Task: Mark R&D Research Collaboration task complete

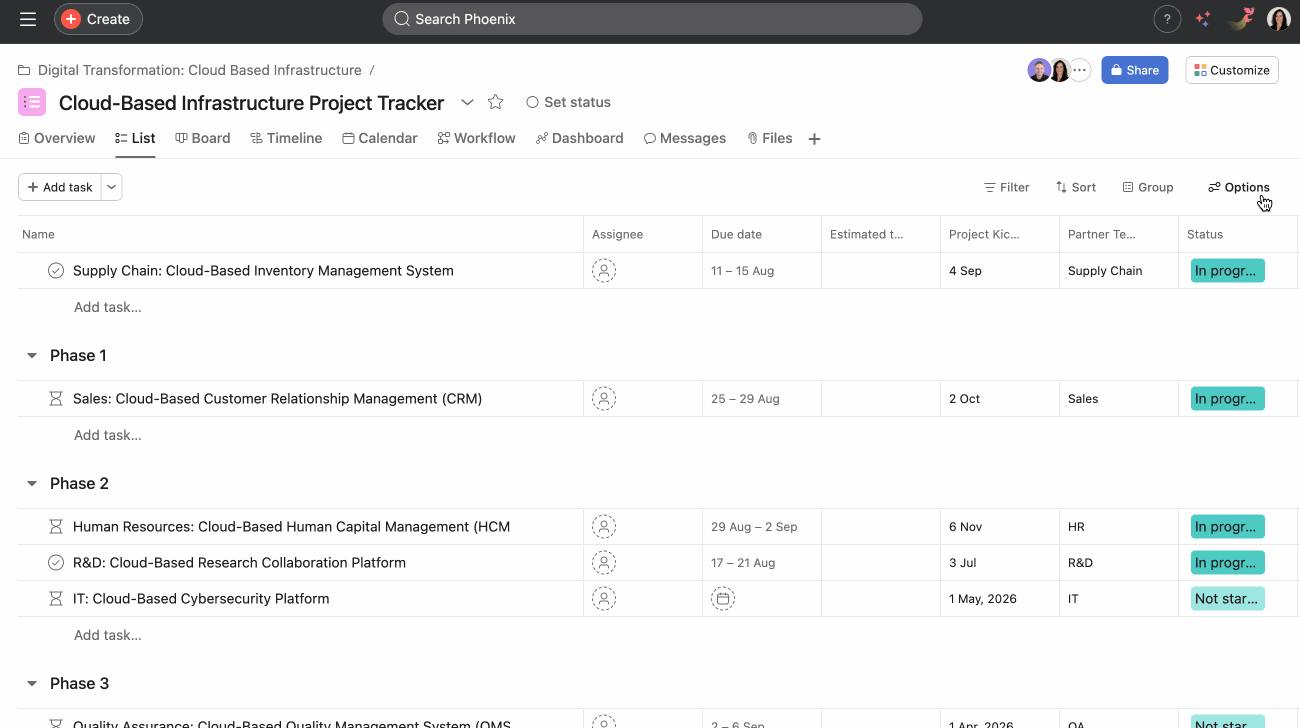Action: click(56, 563)
